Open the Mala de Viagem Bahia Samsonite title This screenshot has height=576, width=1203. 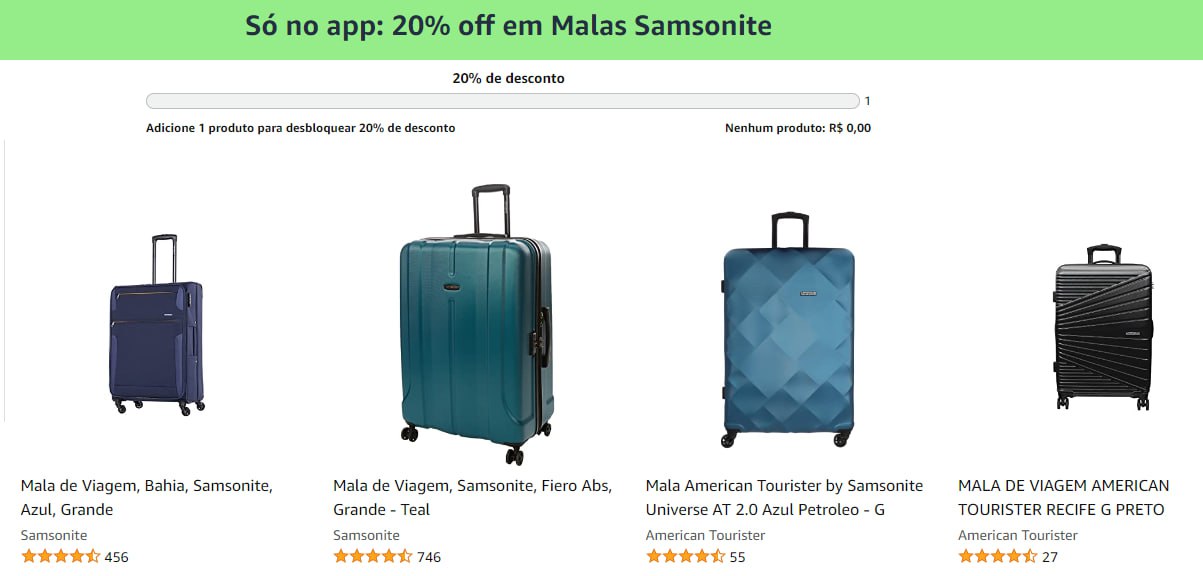(147, 497)
